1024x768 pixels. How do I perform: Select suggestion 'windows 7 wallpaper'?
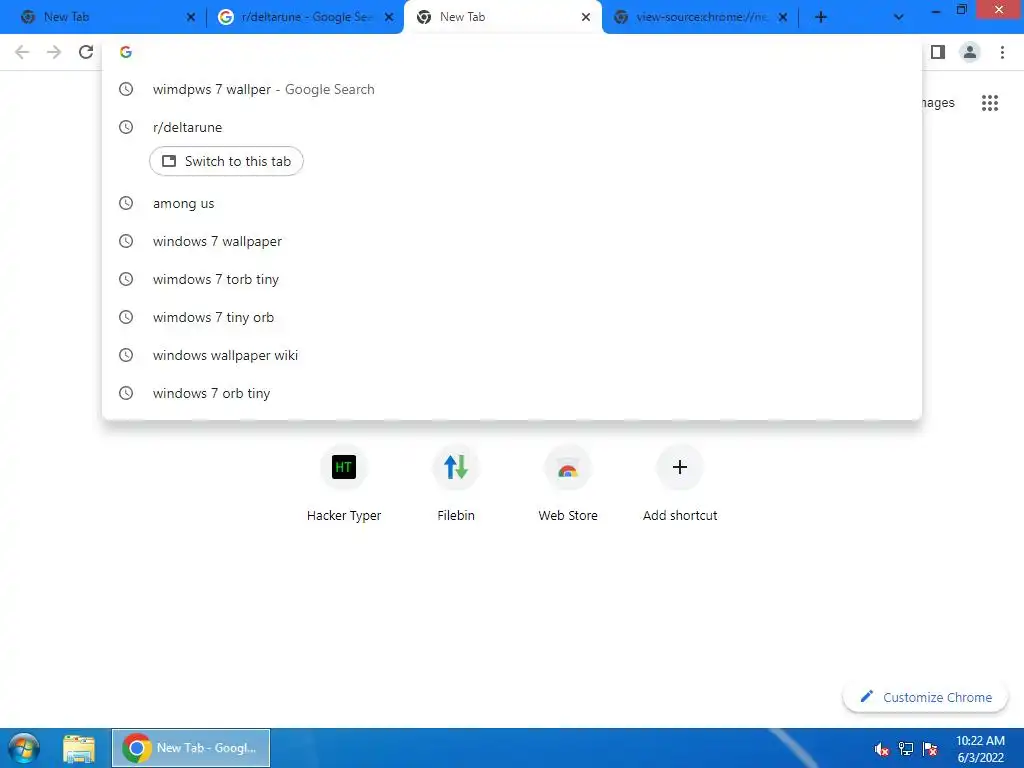(512, 241)
